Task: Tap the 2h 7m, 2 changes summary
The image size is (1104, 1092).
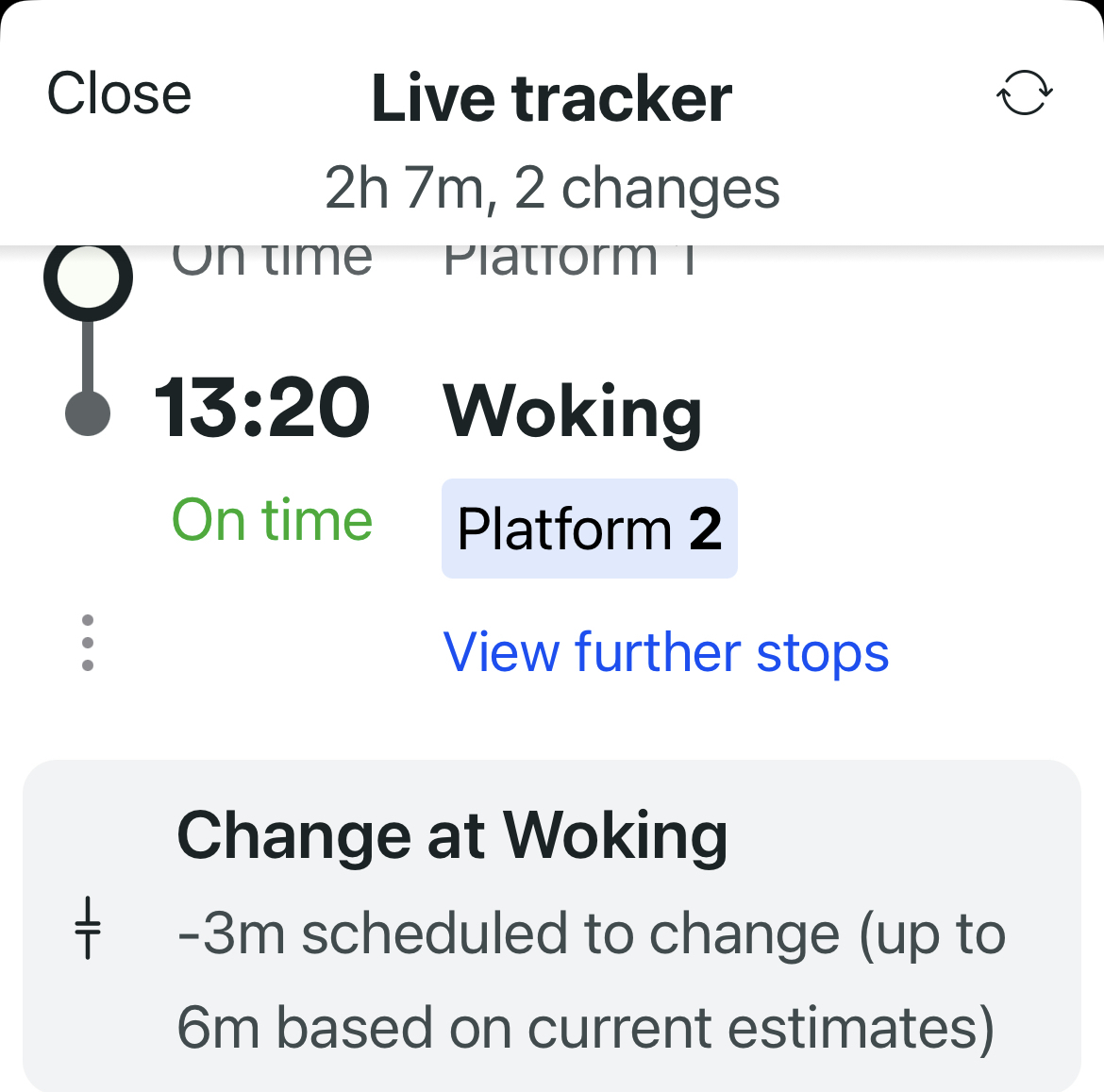Action: [x=552, y=188]
